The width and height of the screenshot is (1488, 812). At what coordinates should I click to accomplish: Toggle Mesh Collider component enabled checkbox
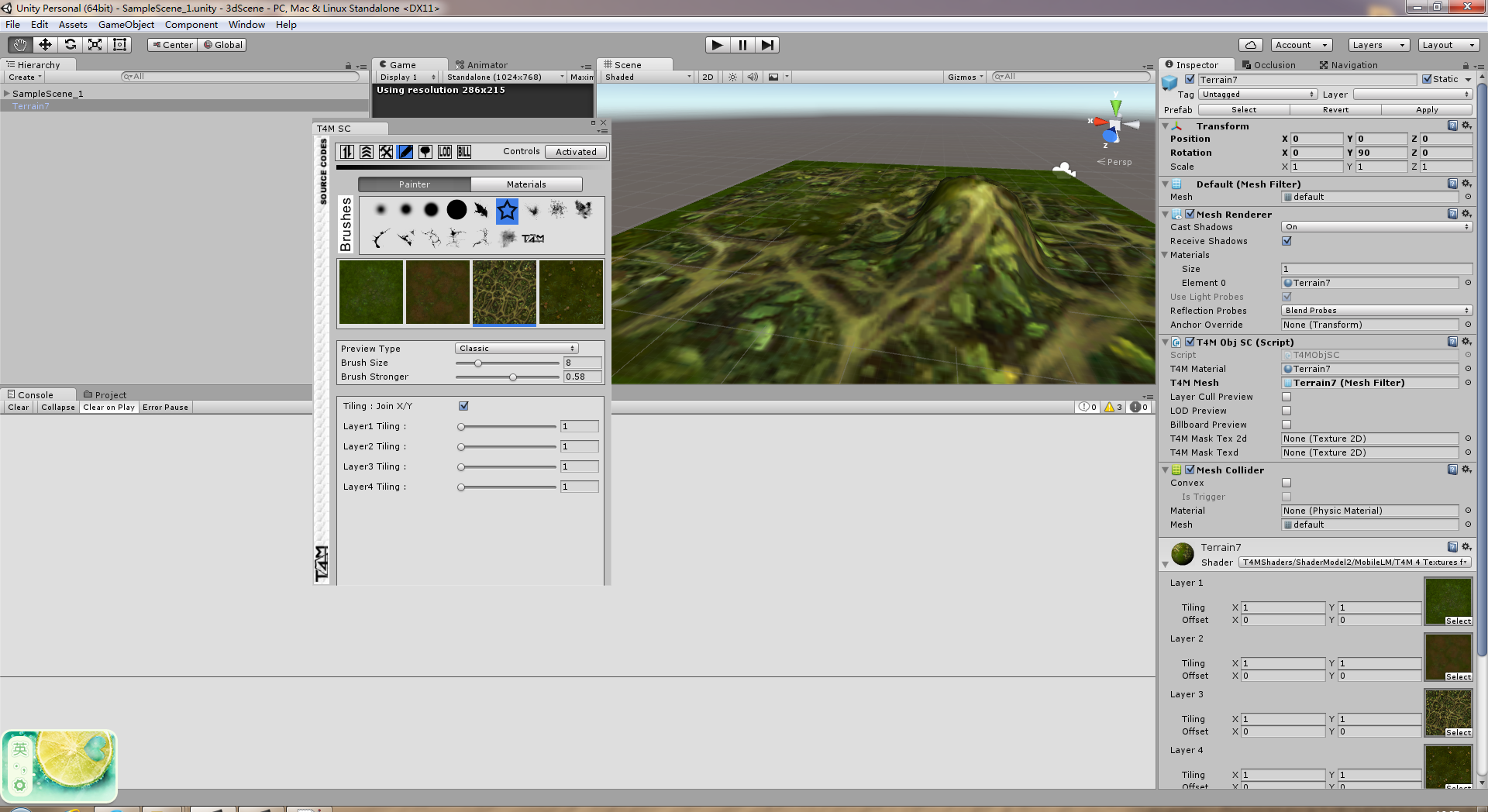coord(1190,470)
